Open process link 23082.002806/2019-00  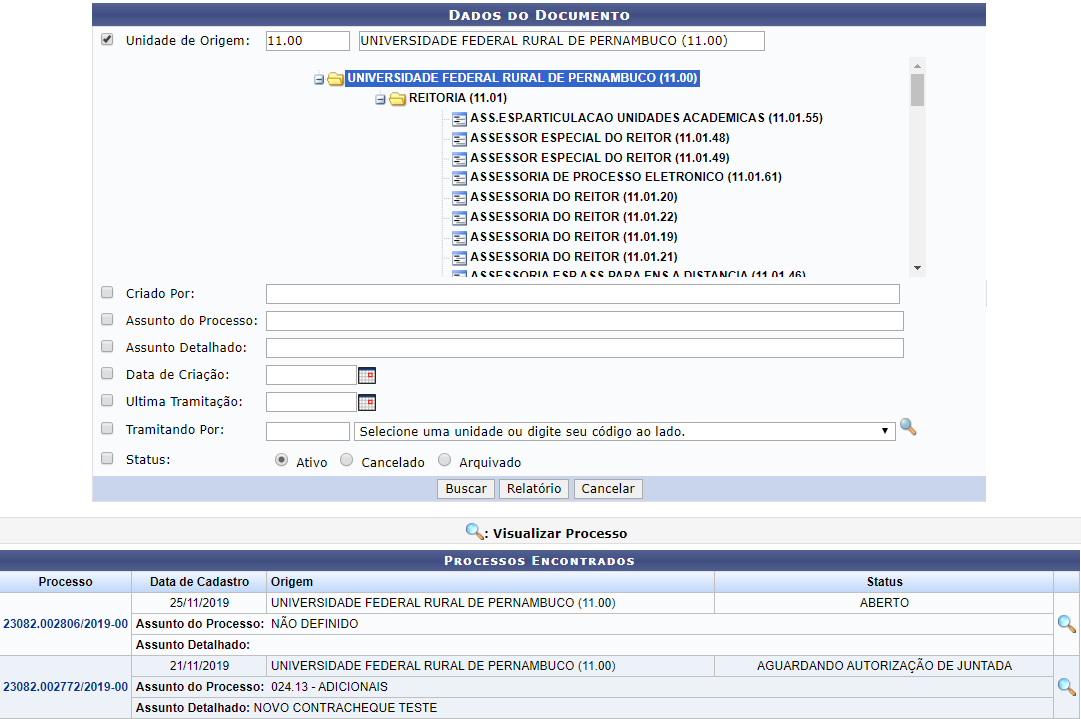tap(65, 624)
